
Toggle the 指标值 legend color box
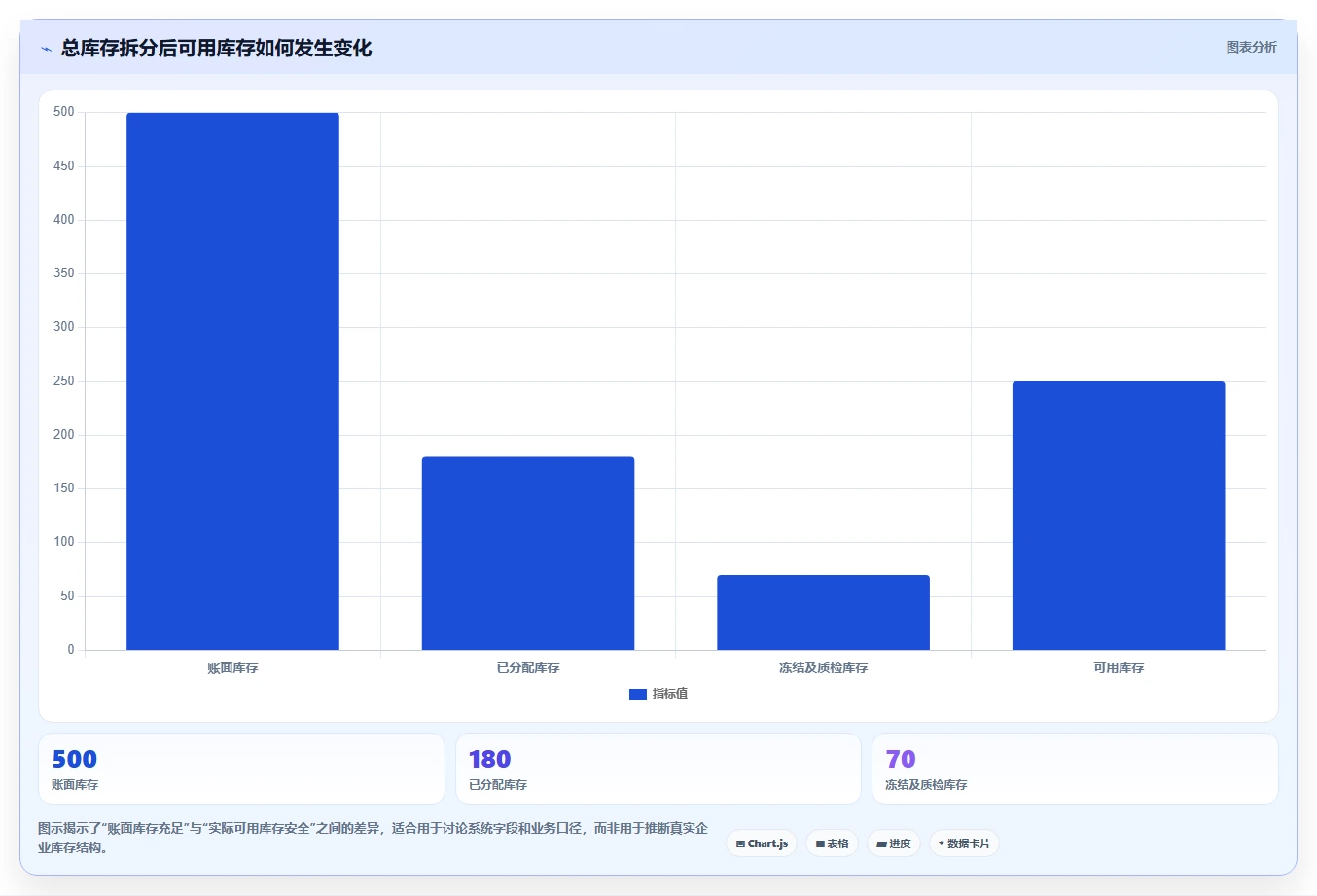(x=638, y=695)
